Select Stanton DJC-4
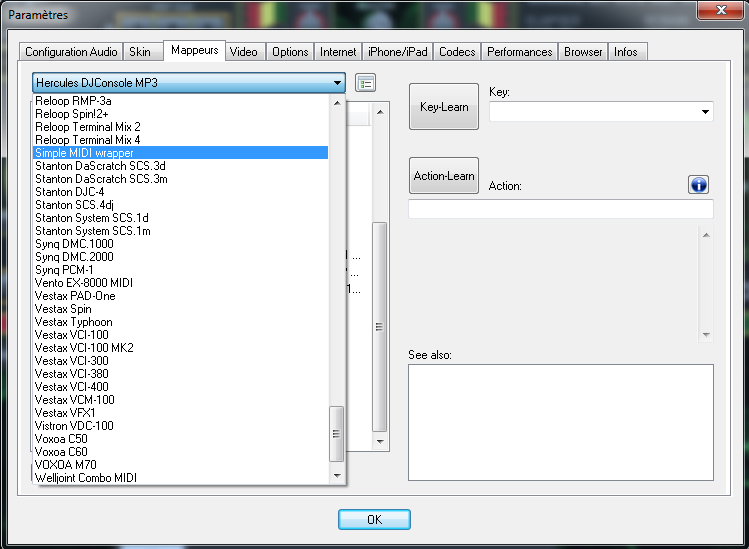 pyautogui.click(x=181, y=192)
